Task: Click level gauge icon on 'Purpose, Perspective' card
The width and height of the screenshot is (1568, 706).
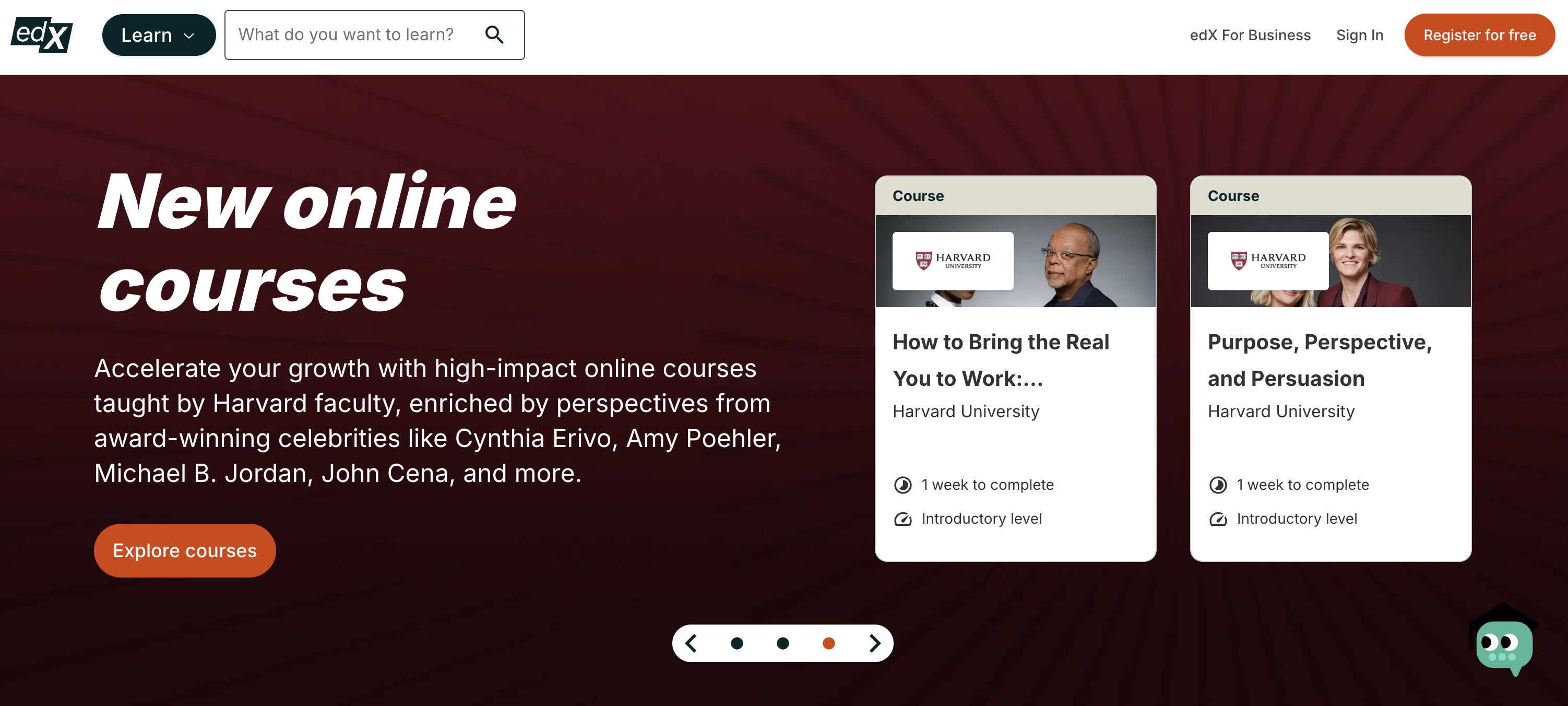Action: point(1218,519)
